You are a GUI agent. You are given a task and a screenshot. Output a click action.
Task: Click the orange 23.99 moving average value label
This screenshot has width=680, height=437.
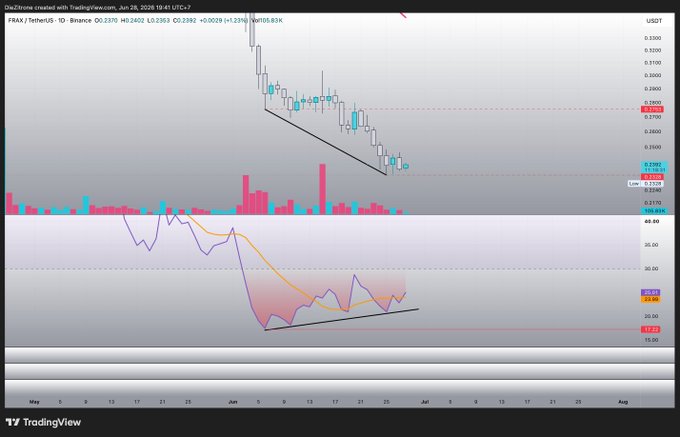tap(651, 299)
